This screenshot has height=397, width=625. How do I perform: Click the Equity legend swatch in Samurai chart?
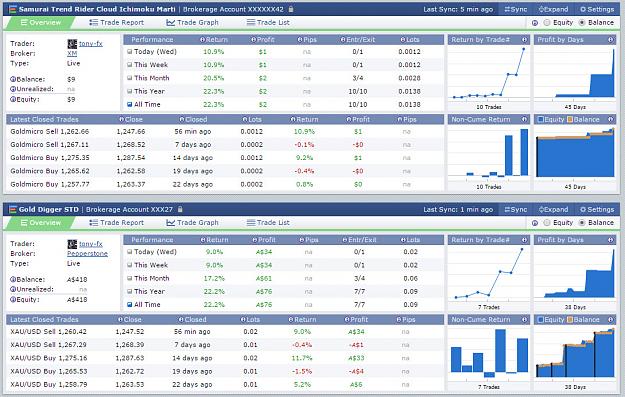click(x=540, y=119)
